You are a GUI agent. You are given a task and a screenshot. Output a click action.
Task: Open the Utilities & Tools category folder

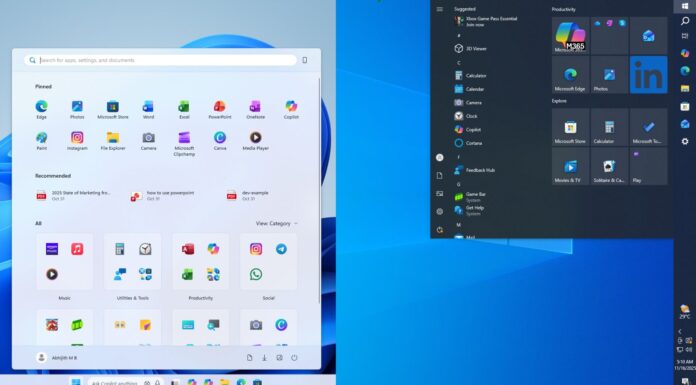point(132,262)
